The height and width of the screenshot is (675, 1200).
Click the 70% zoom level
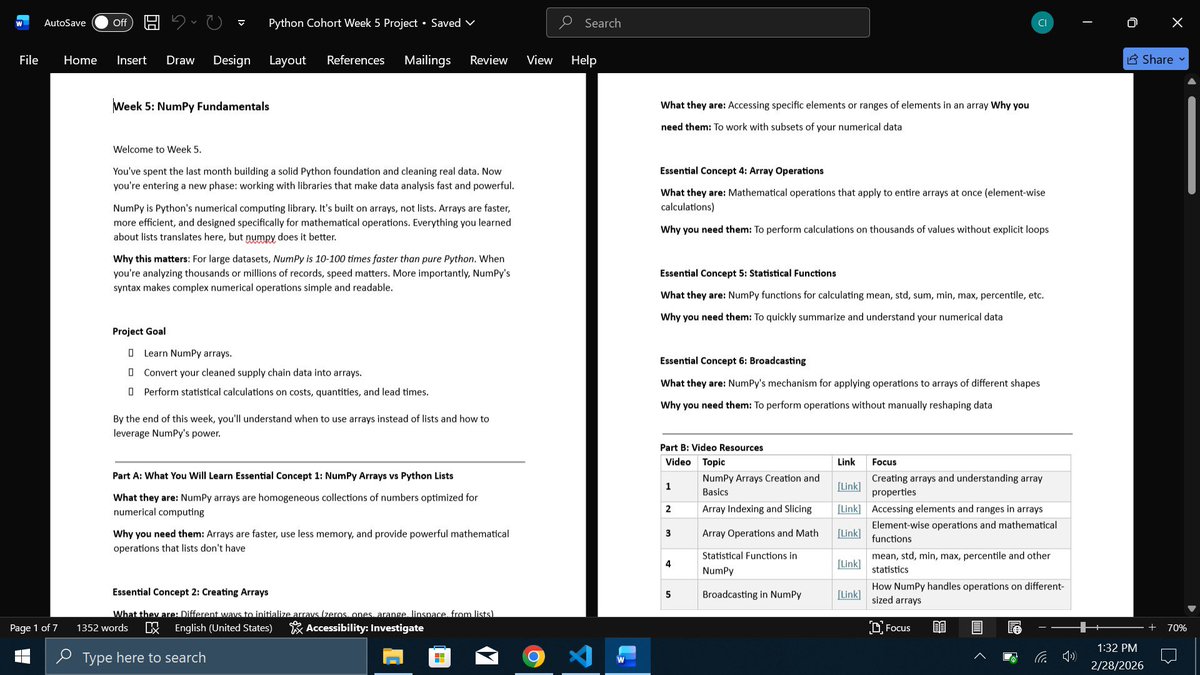coord(1177,628)
